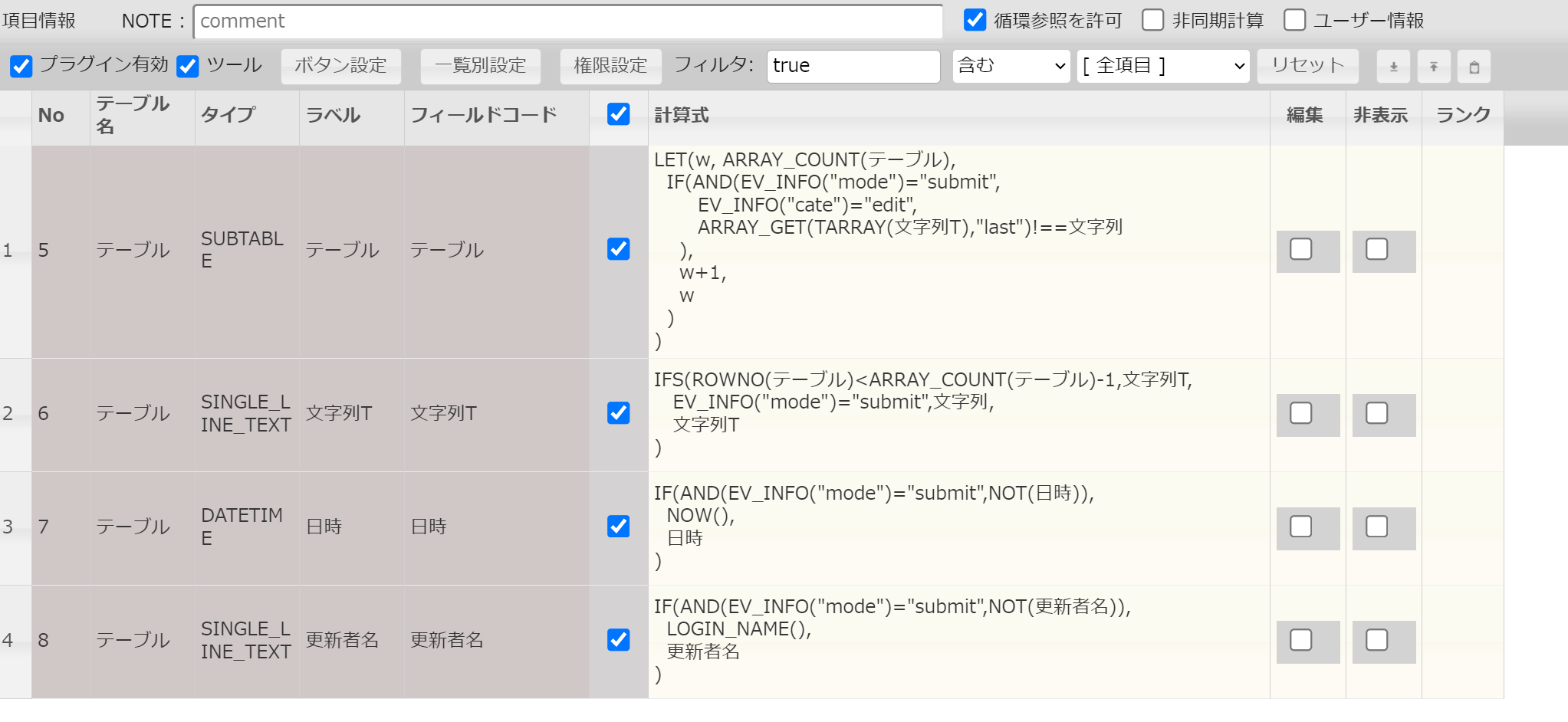The width and height of the screenshot is (1568, 722).
Task: Click the clipboard paste icon button
Action: point(1474,67)
